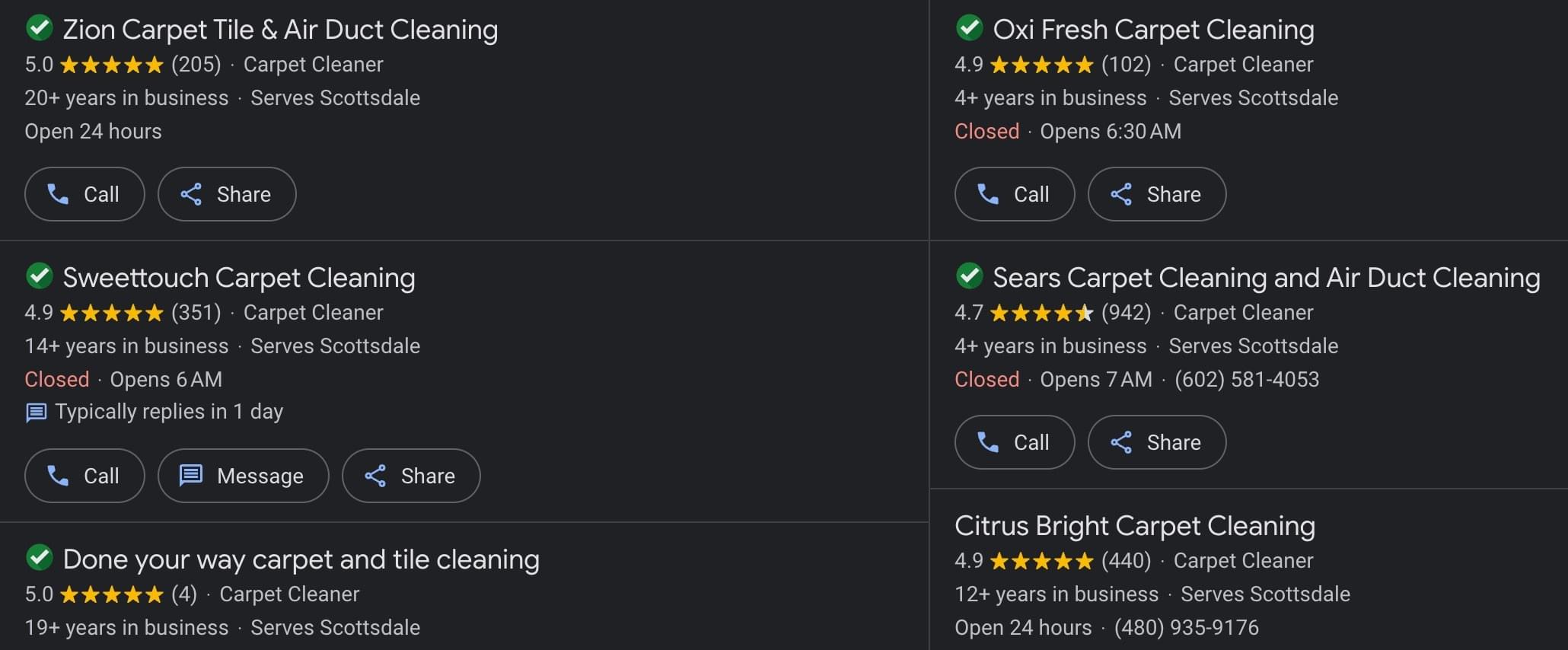The width and height of the screenshot is (1568, 650).
Task: Share the Sweettouch Carpet Cleaning listing
Action: tap(411, 476)
